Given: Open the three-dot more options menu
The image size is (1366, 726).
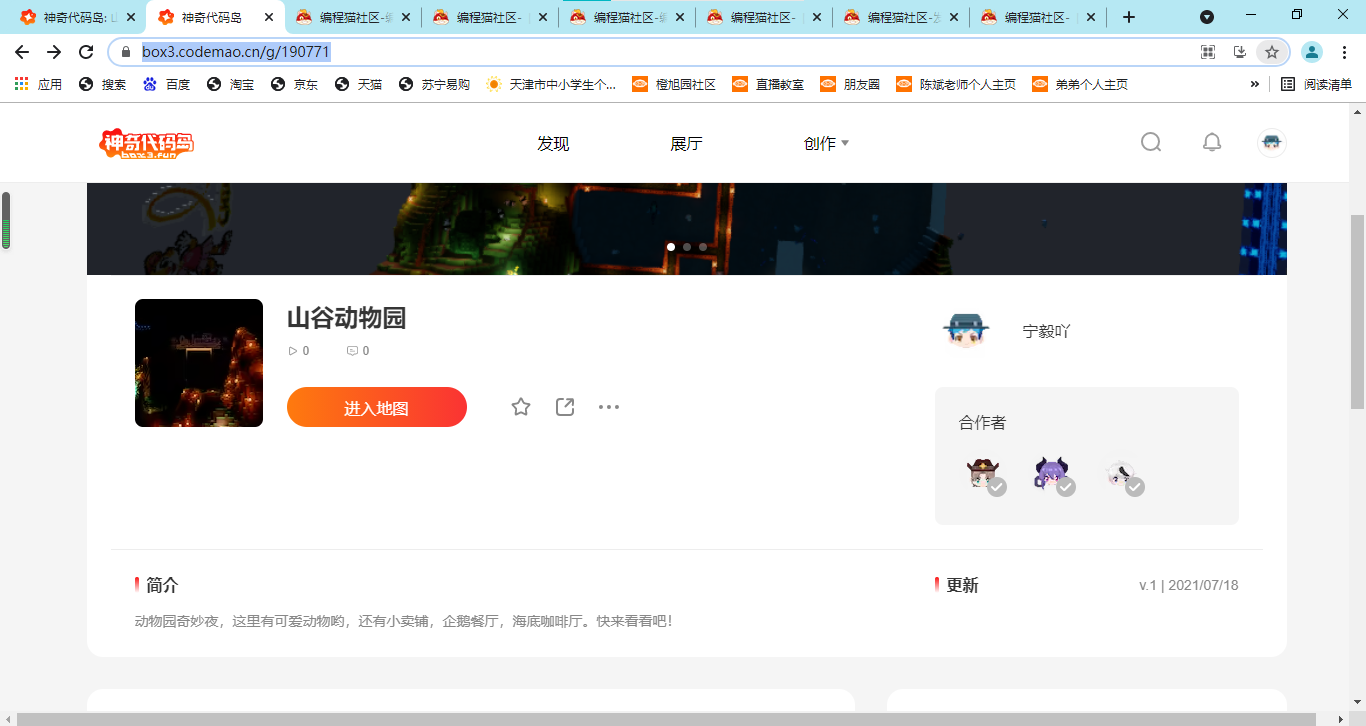Looking at the screenshot, I should coord(609,407).
